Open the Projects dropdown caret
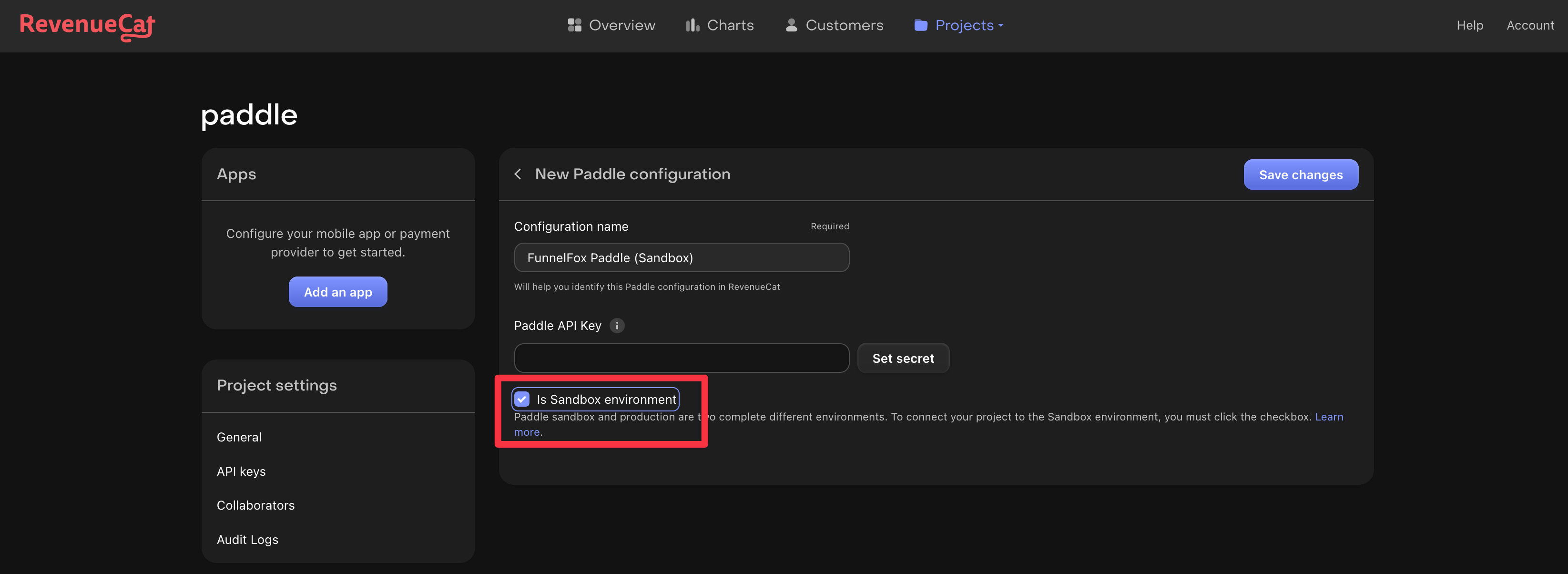Viewport: 1568px width, 574px height. [1001, 26]
